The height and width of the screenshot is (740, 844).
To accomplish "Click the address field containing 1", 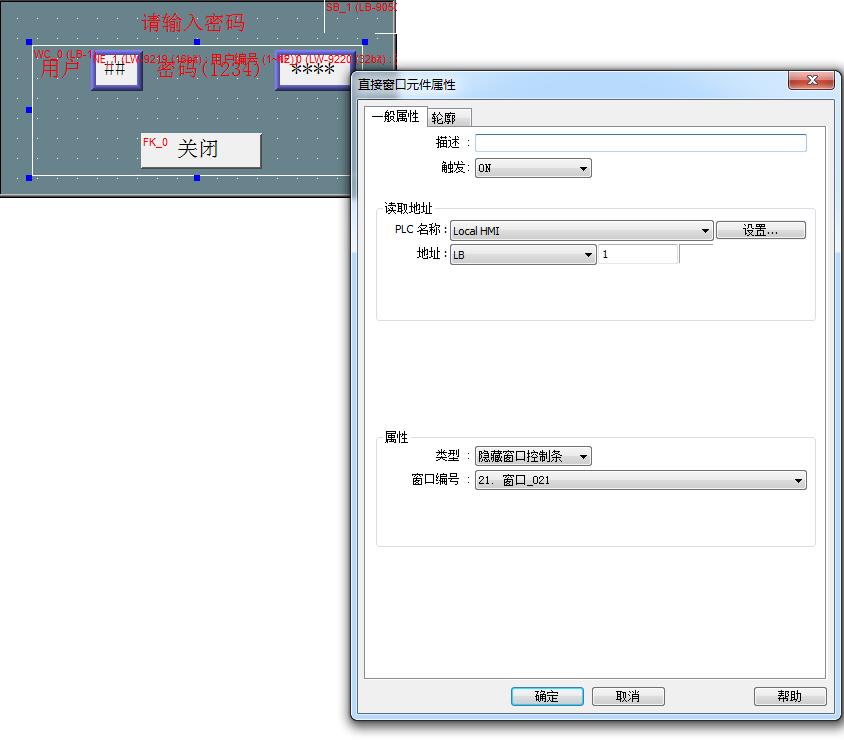I will pyautogui.click(x=638, y=255).
